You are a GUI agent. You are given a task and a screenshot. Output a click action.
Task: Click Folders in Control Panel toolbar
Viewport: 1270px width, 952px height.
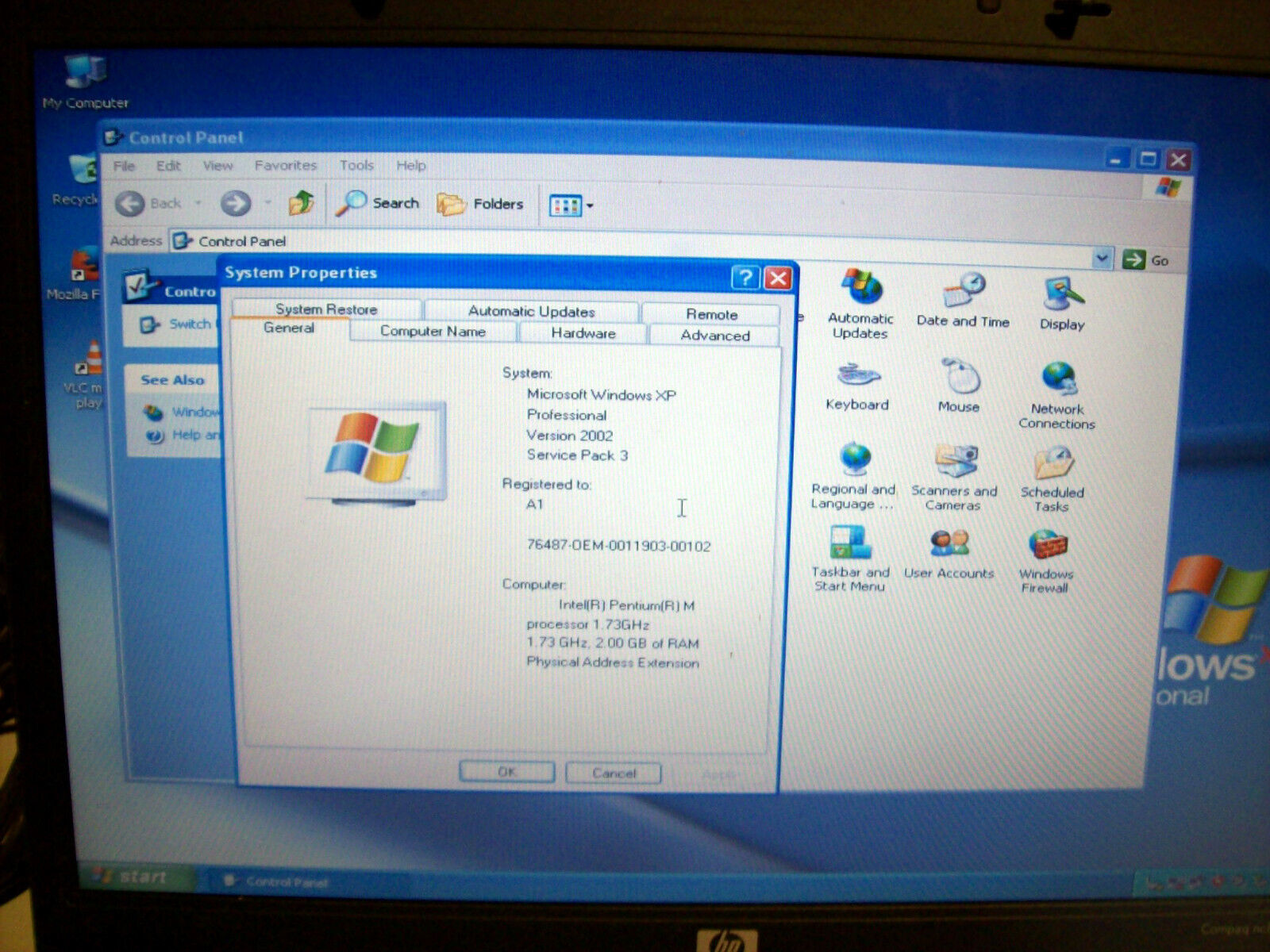coord(480,205)
